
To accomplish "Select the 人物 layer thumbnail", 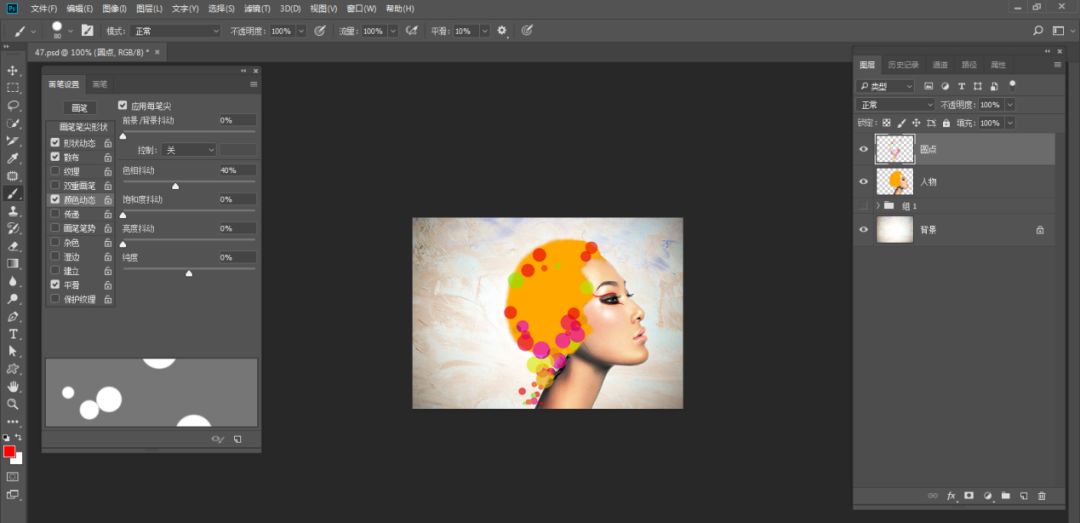I will click(x=895, y=182).
